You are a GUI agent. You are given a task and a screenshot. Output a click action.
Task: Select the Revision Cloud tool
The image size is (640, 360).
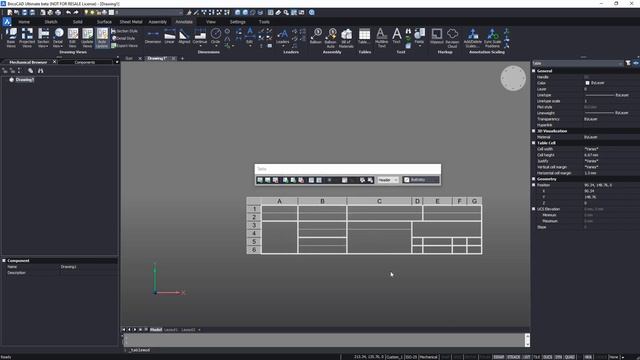[x=452, y=38]
